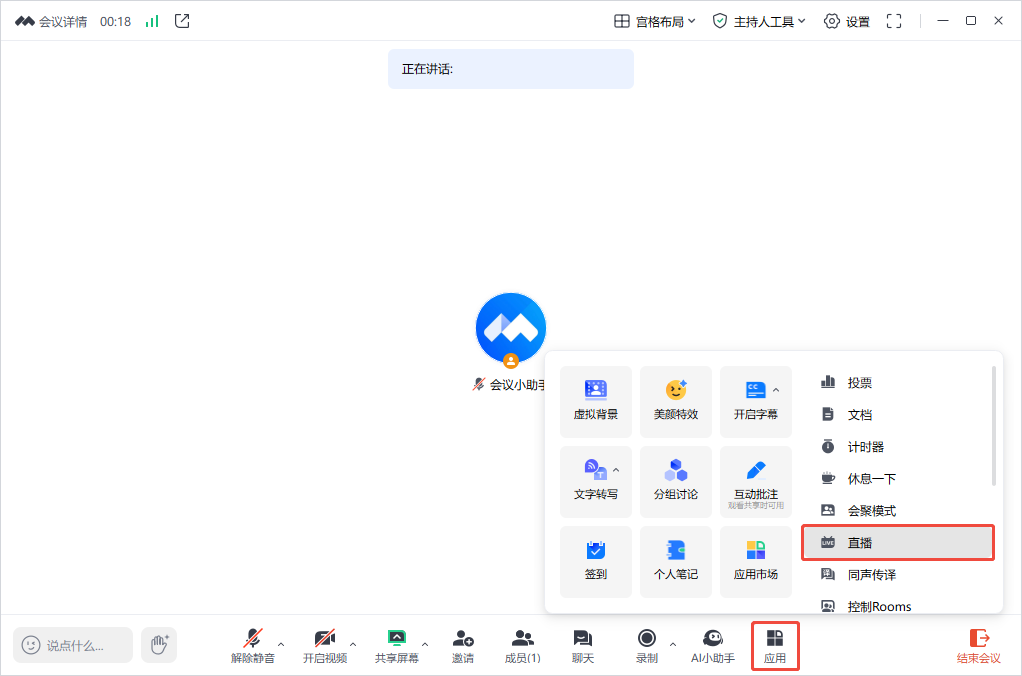The height and width of the screenshot is (676, 1022).
Task: Select 控制Rooms entry
Action: [x=898, y=606]
